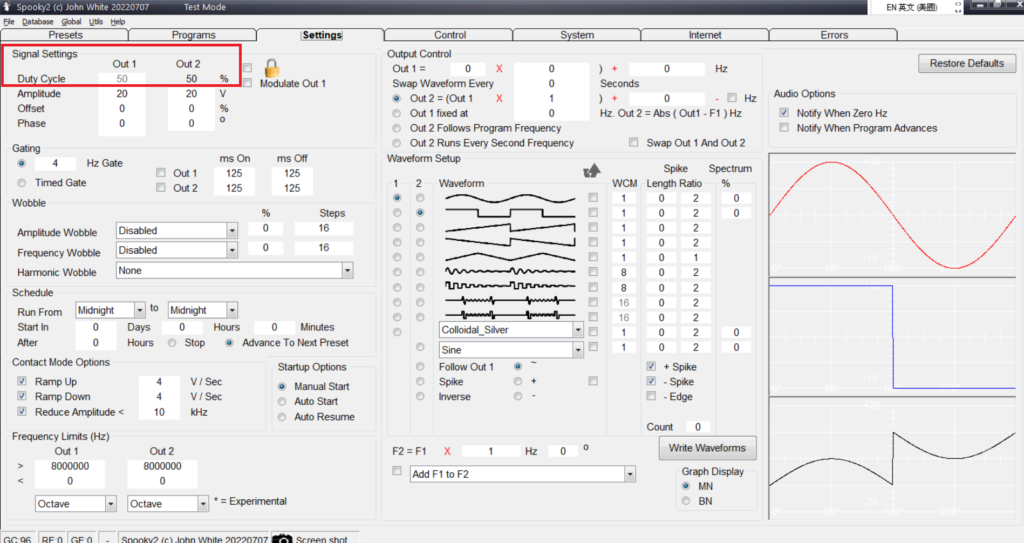Screen dimensions: 1024x543
Task: Select the sine waveform graphic
Action: pyautogui.click(x=510, y=198)
